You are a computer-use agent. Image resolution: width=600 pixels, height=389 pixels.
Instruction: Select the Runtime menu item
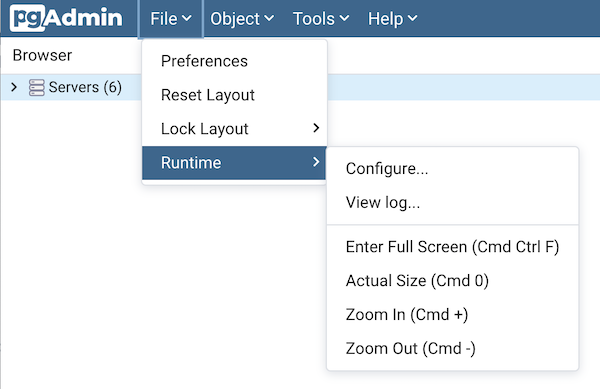point(234,163)
